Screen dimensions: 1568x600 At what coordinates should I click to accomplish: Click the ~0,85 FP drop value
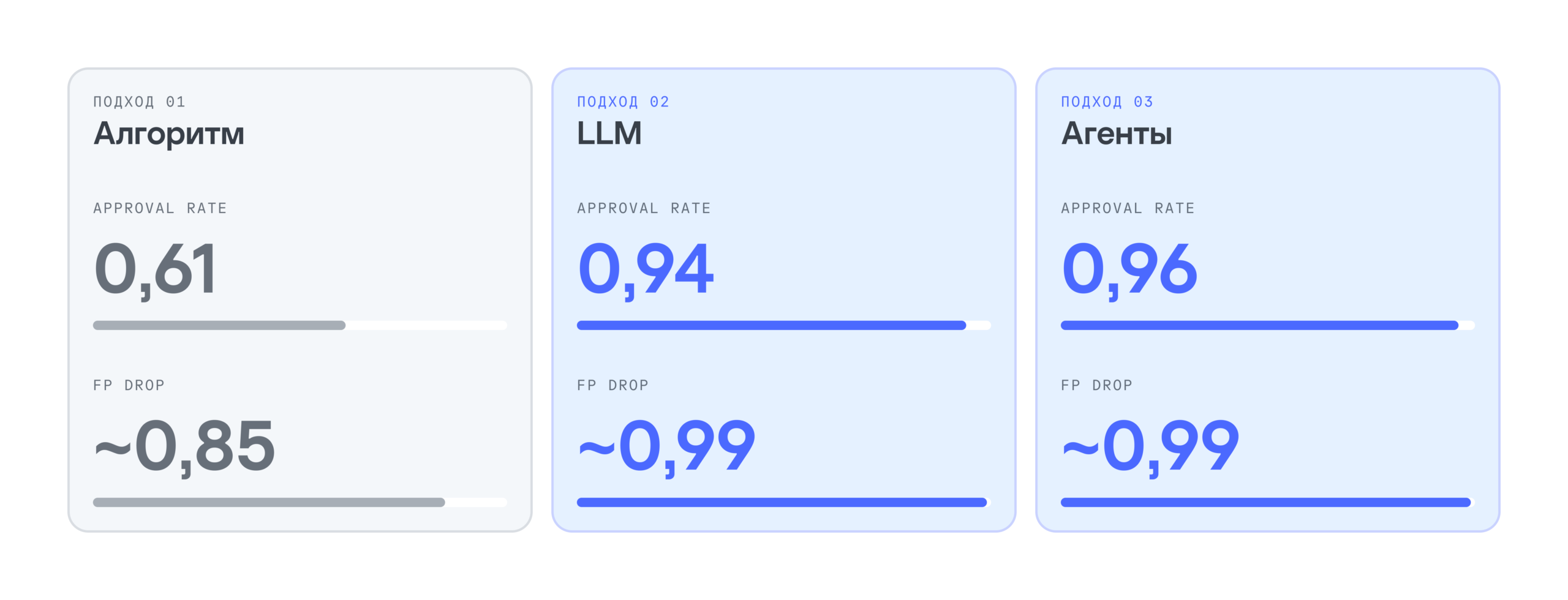click(x=184, y=447)
